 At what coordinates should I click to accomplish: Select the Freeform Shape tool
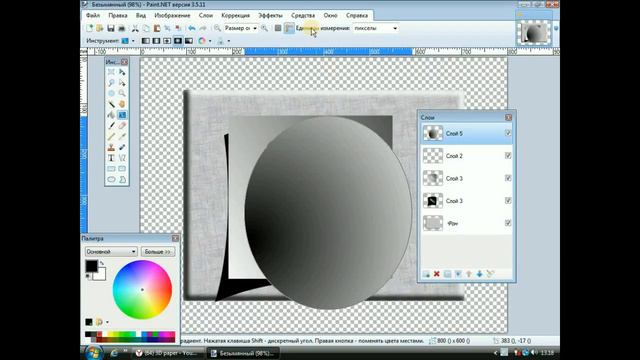tap(122, 179)
